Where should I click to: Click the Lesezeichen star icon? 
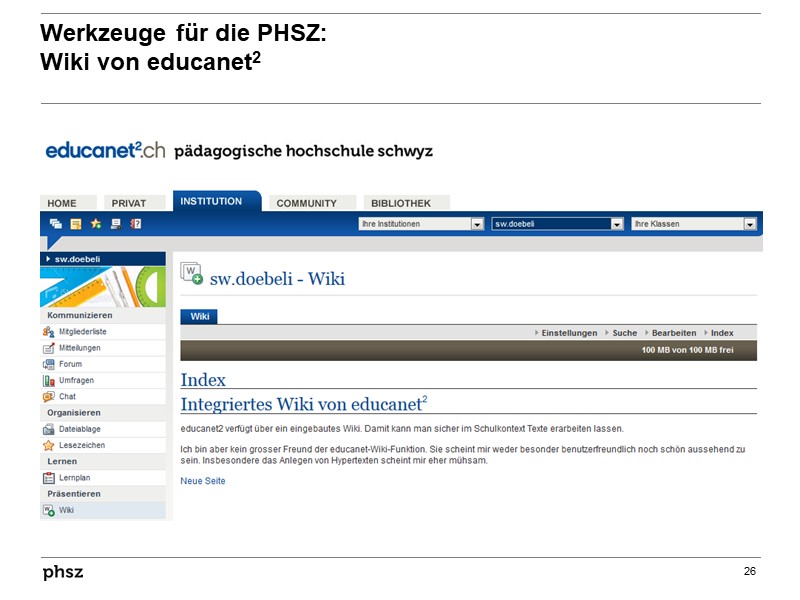tap(47, 444)
